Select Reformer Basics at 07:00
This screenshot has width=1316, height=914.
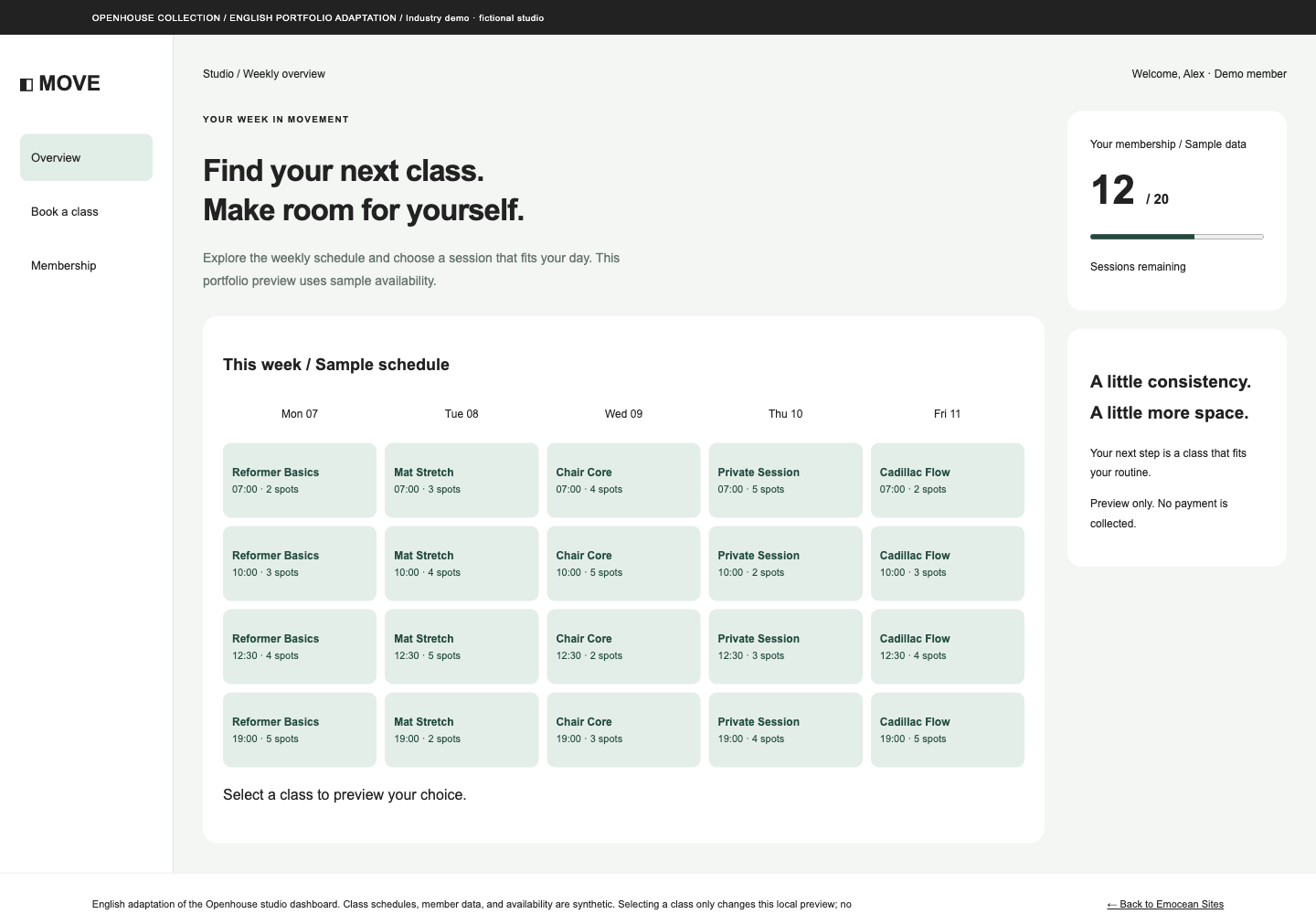[x=300, y=481]
